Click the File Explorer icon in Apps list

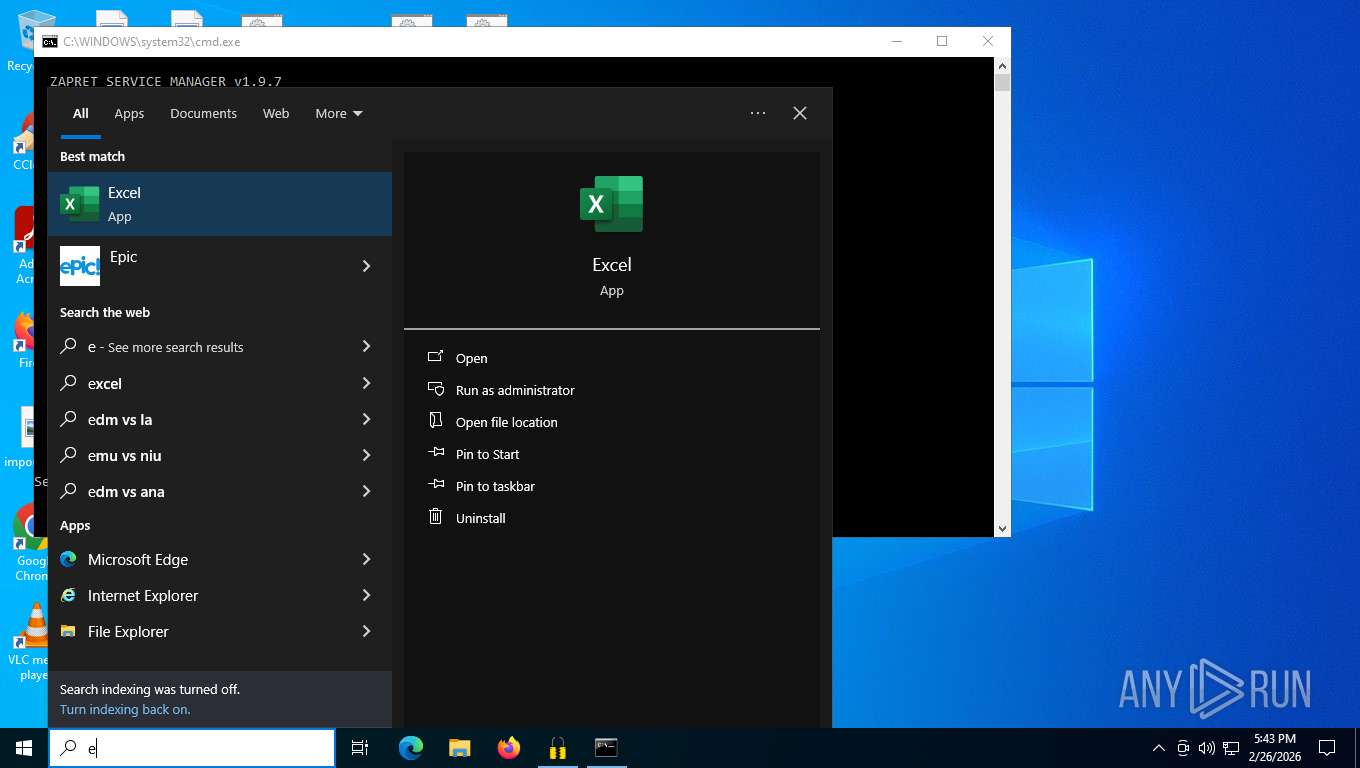coord(68,631)
